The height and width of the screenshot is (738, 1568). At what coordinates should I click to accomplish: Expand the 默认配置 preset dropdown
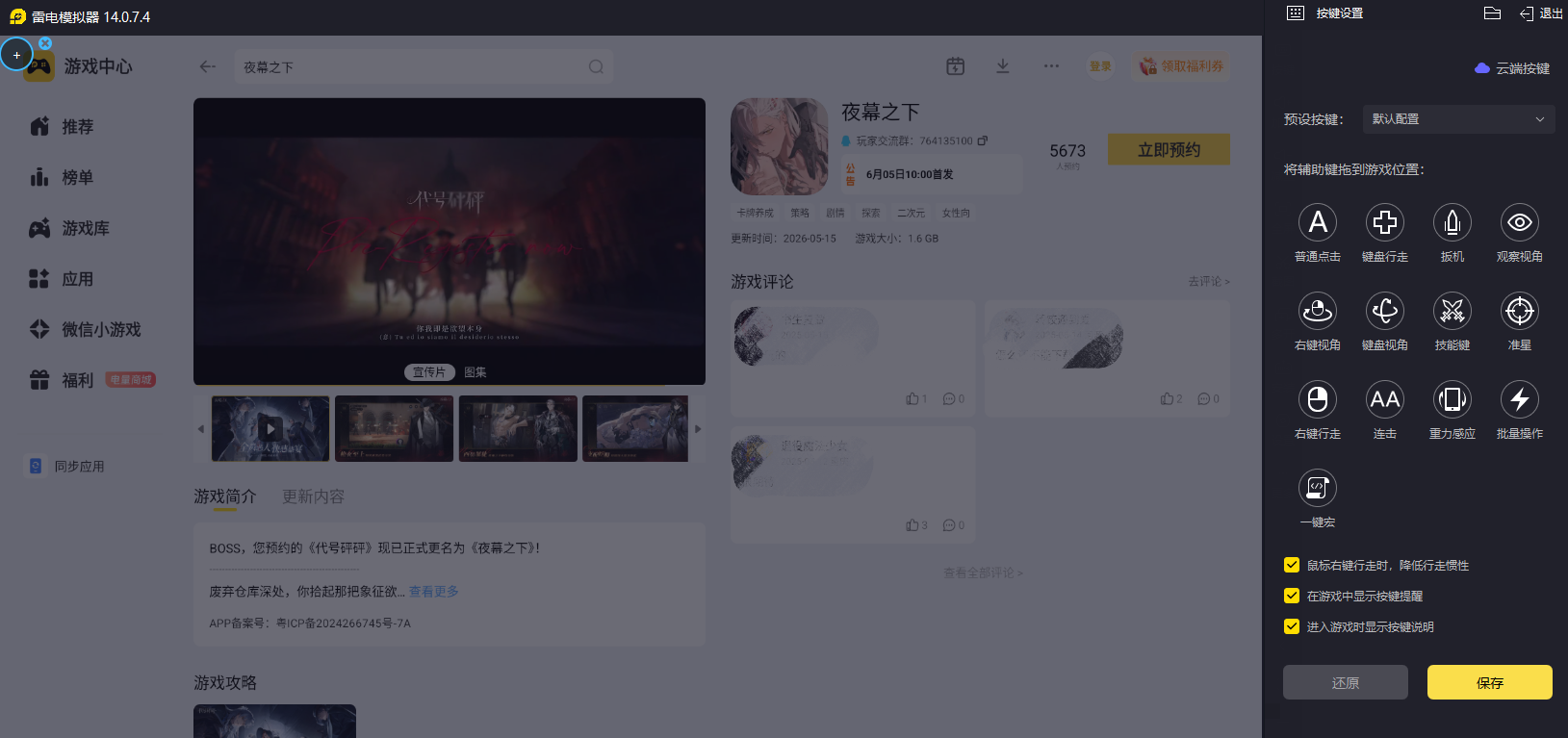1458,119
